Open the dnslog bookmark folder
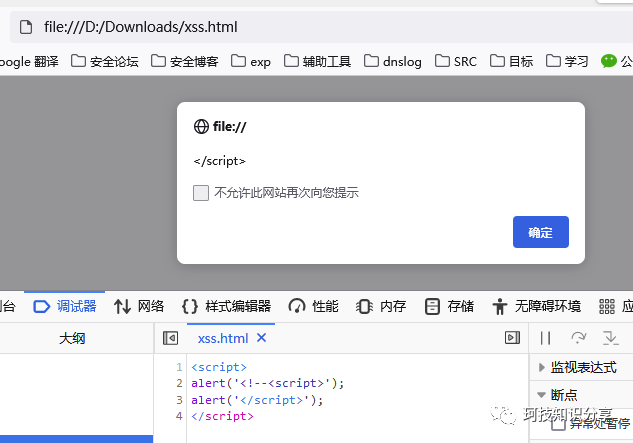The width and height of the screenshot is (633, 443). coord(393,61)
